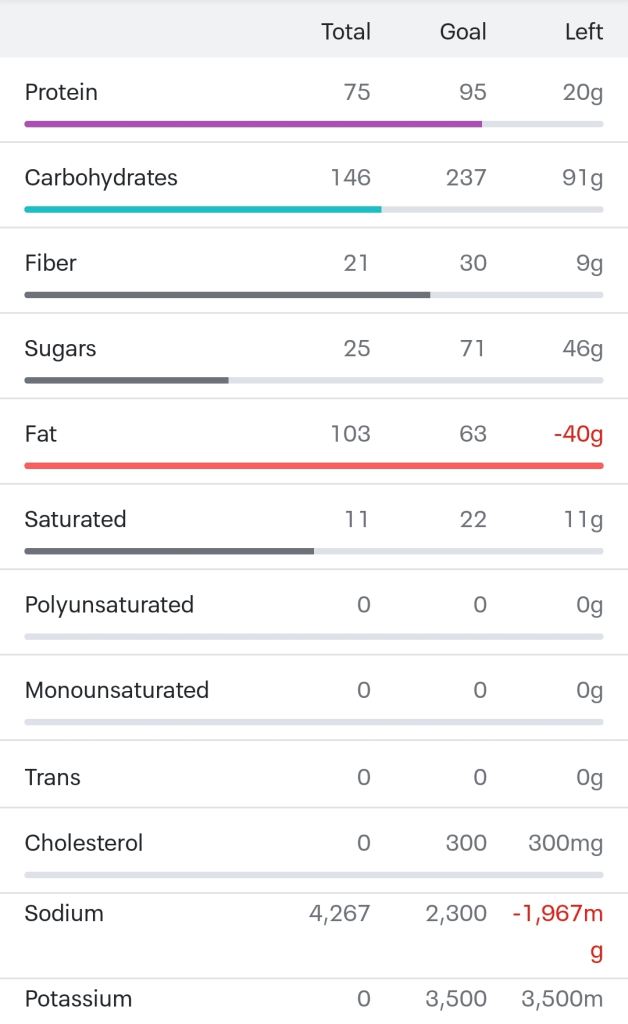This screenshot has width=628, height=1024.
Task: Select the Goal column header
Action: pos(463,32)
